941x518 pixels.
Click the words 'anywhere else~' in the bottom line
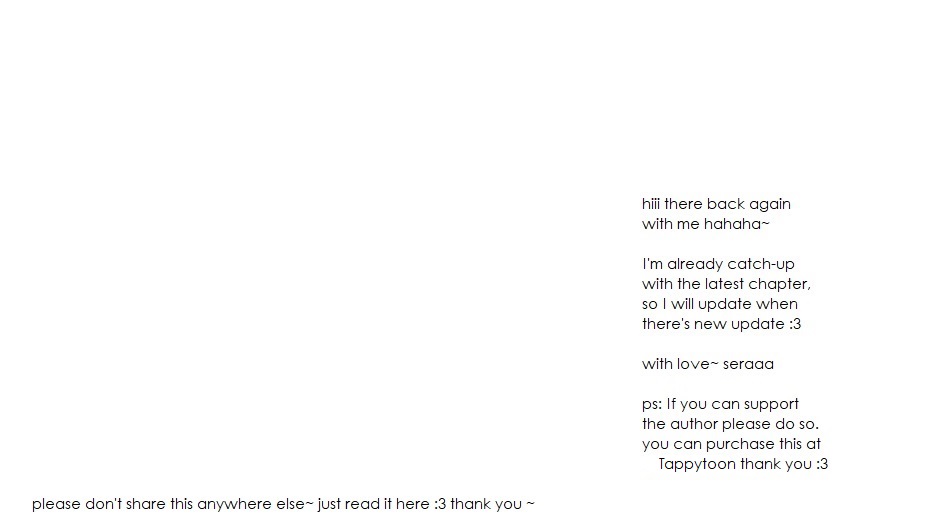point(256,504)
